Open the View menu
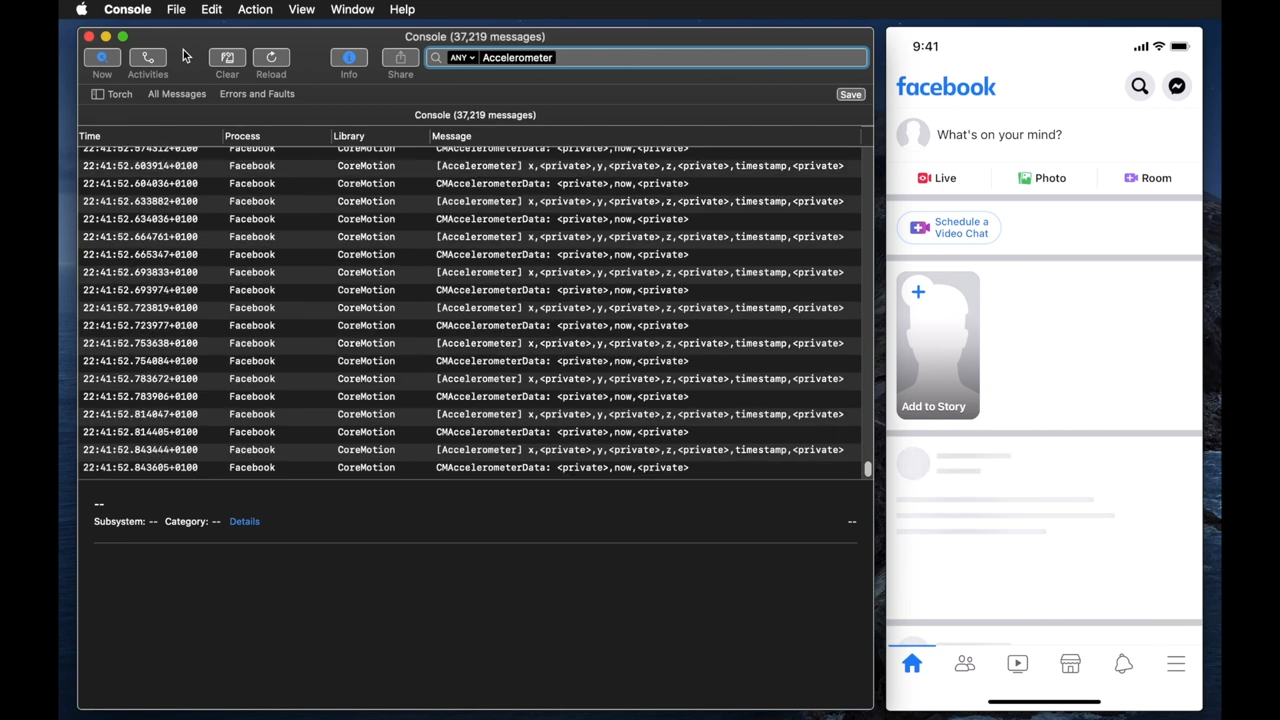The width and height of the screenshot is (1280, 720). tap(301, 9)
